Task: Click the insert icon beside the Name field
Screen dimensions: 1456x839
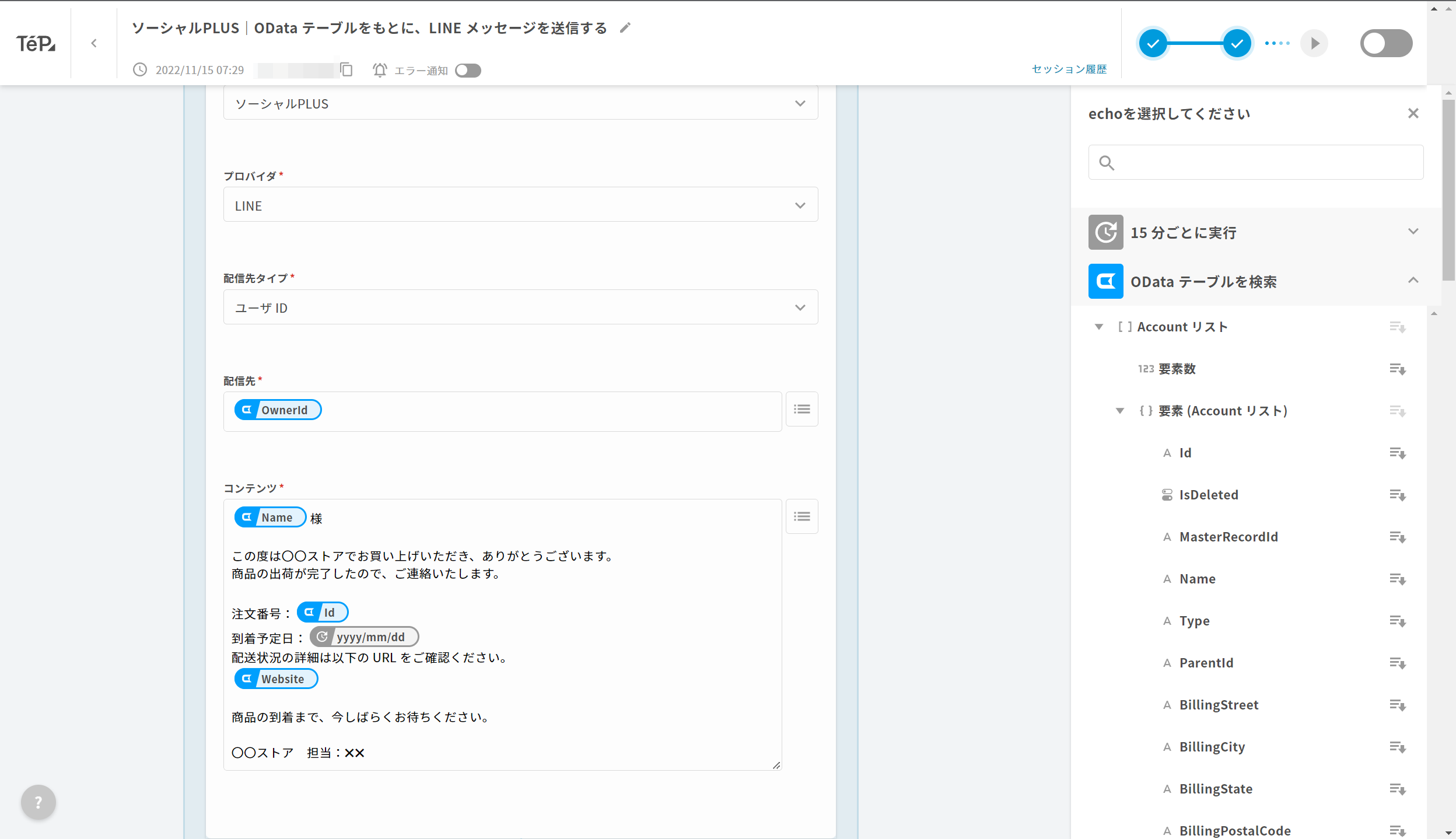Action: 1398,578
